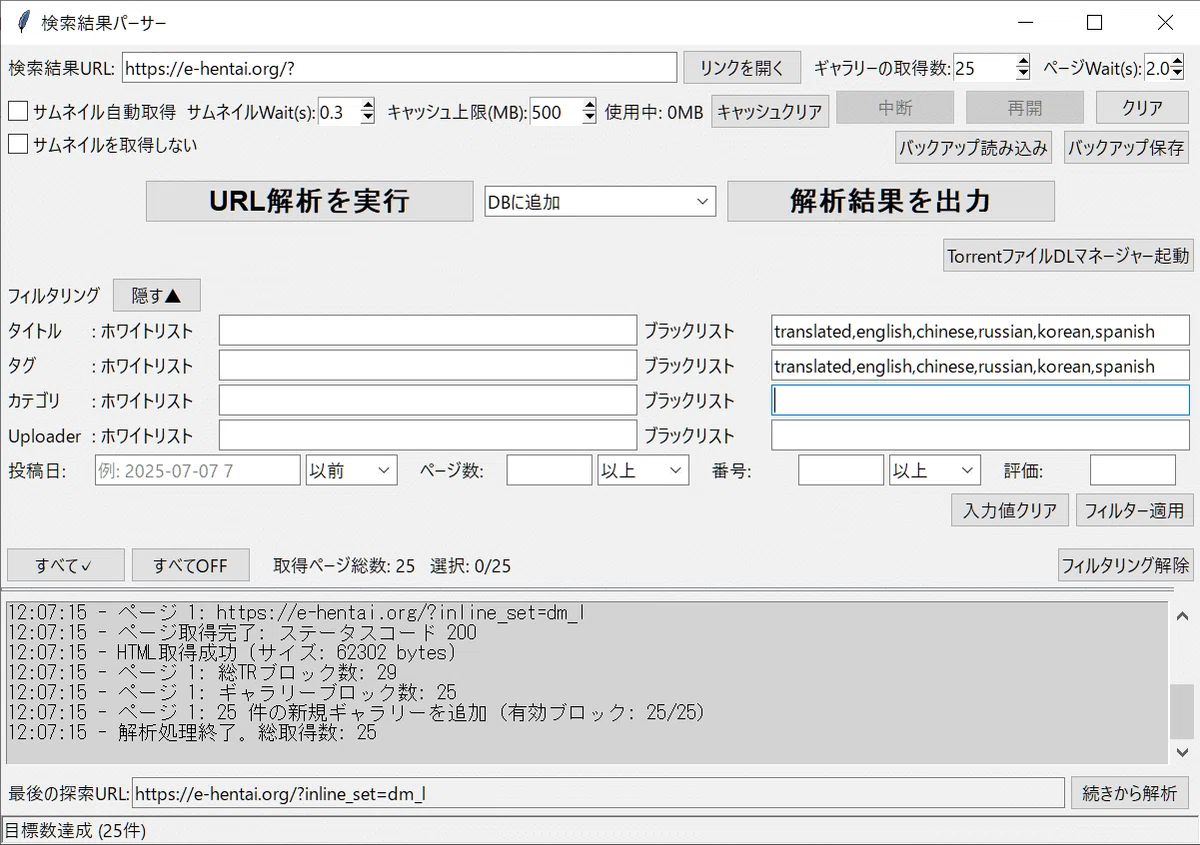Collapse filtering with 隠す▲ button
Image resolution: width=1200 pixels, height=845 pixels.
[157, 295]
